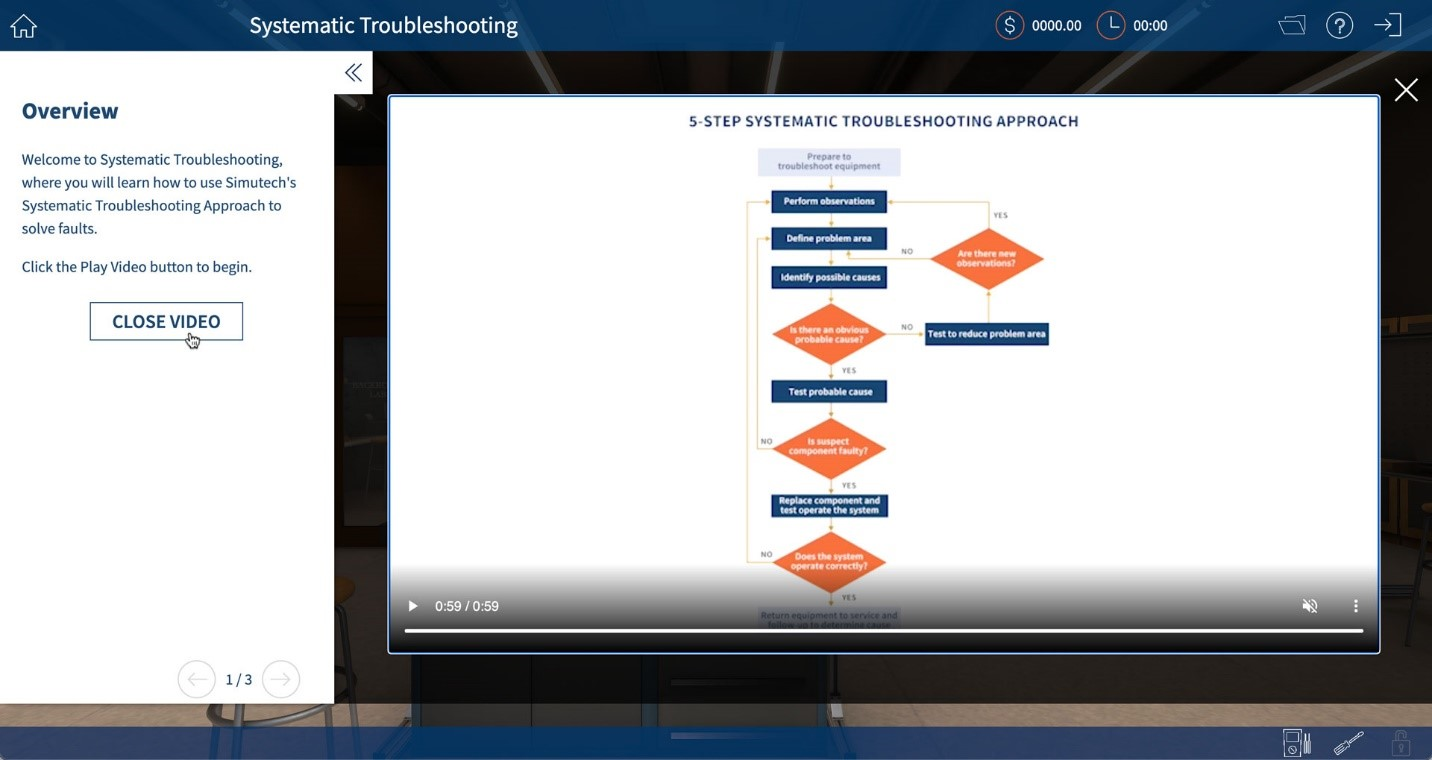The height and width of the screenshot is (760, 1432).
Task: Go to the home screen icon
Action: click(24, 26)
